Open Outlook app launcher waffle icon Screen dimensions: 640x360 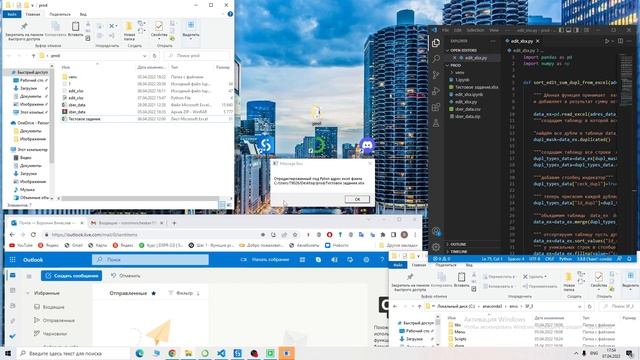13,260
